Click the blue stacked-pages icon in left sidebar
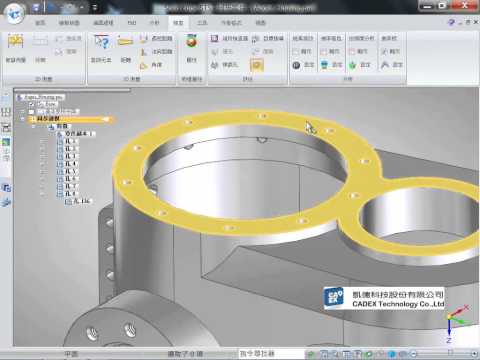Screen dimensions: 480x360 [x=6, y=188]
